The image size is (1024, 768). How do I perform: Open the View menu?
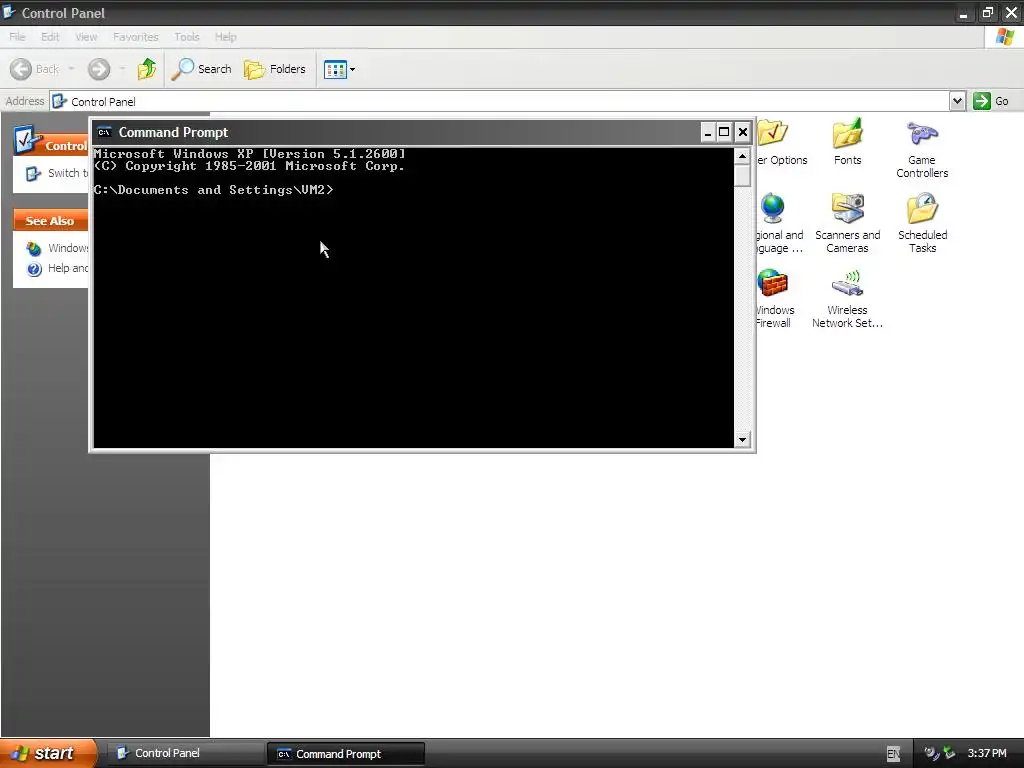click(x=86, y=37)
